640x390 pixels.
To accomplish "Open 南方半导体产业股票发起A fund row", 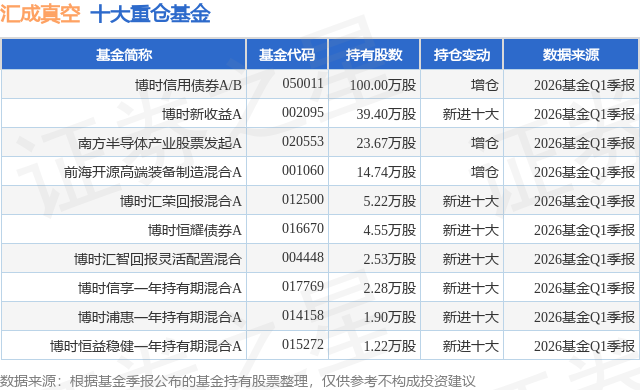I will (x=160, y=143).
